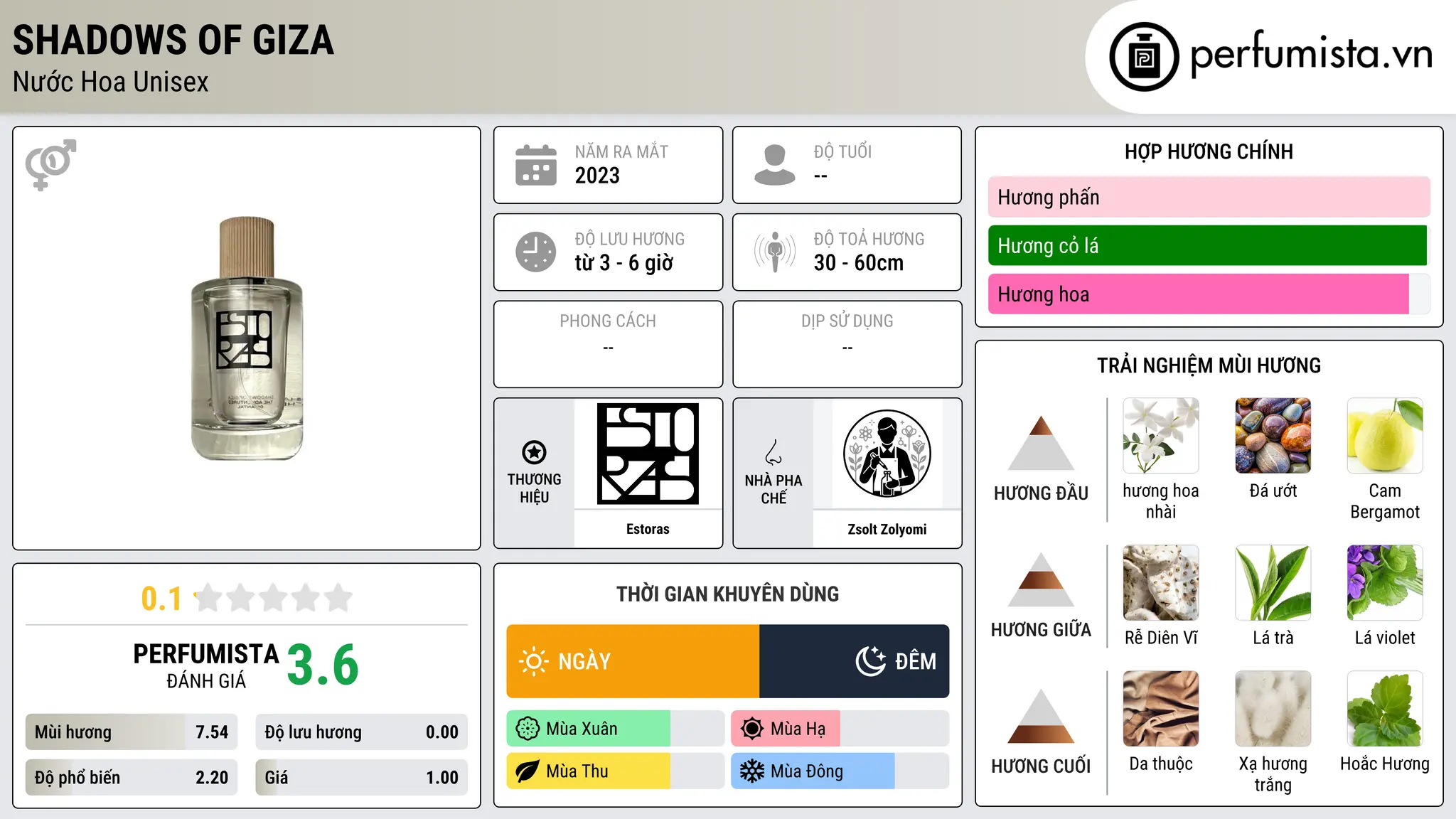Click the Hương cuối pyramid icon
The width and height of the screenshot is (1456, 819).
pyautogui.click(x=1041, y=716)
